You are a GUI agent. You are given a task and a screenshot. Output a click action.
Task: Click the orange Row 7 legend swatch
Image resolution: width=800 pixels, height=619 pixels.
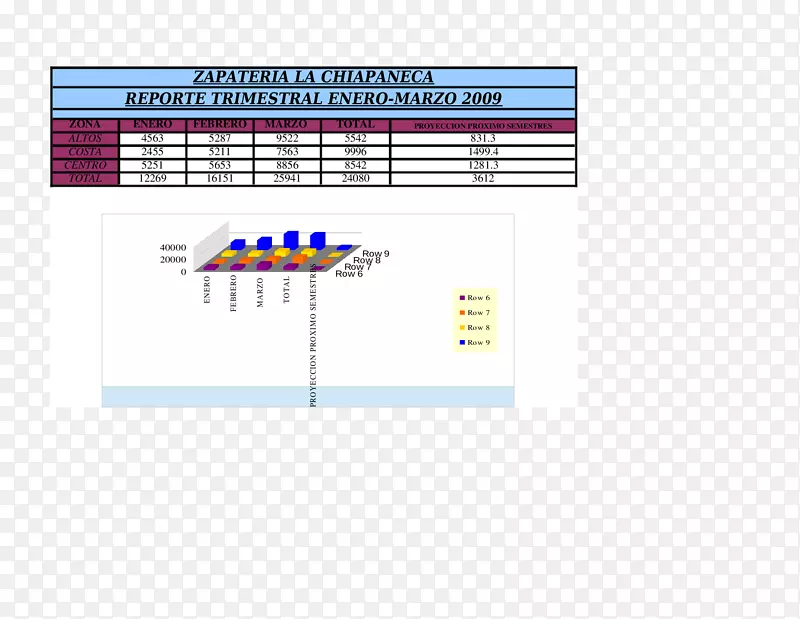pos(462,312)
